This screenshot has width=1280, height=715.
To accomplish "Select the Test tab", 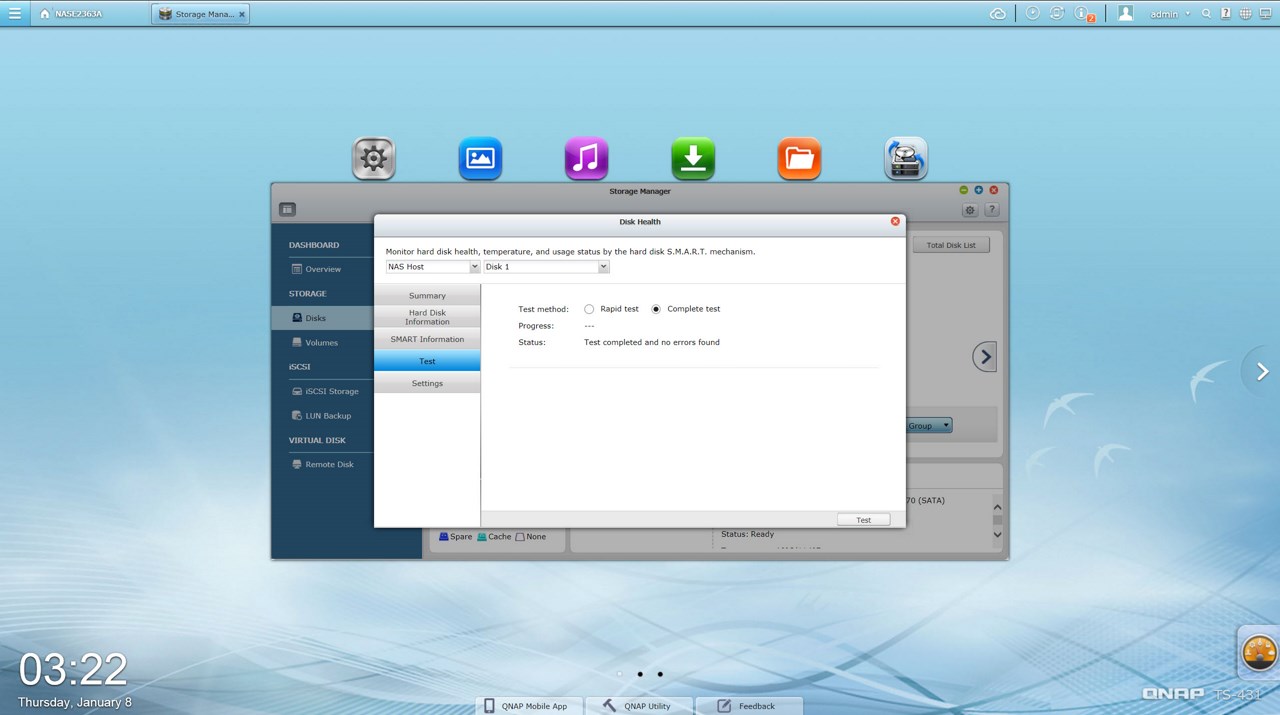I will pyautogui.click(x=427, y=361).
